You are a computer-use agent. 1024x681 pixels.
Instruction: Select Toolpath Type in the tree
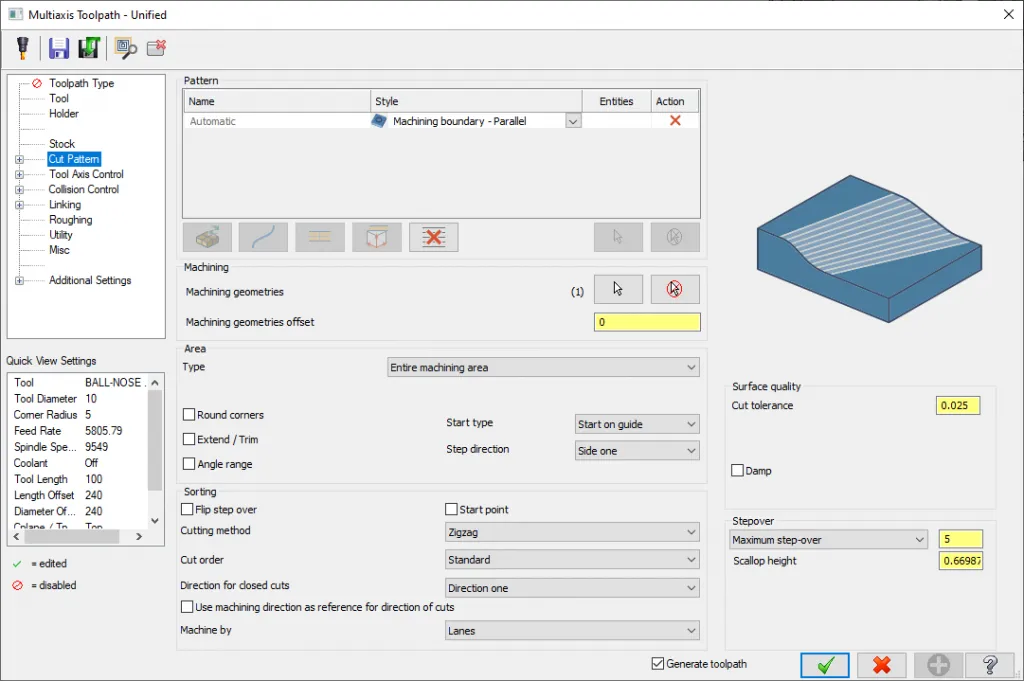pos(82,83)
